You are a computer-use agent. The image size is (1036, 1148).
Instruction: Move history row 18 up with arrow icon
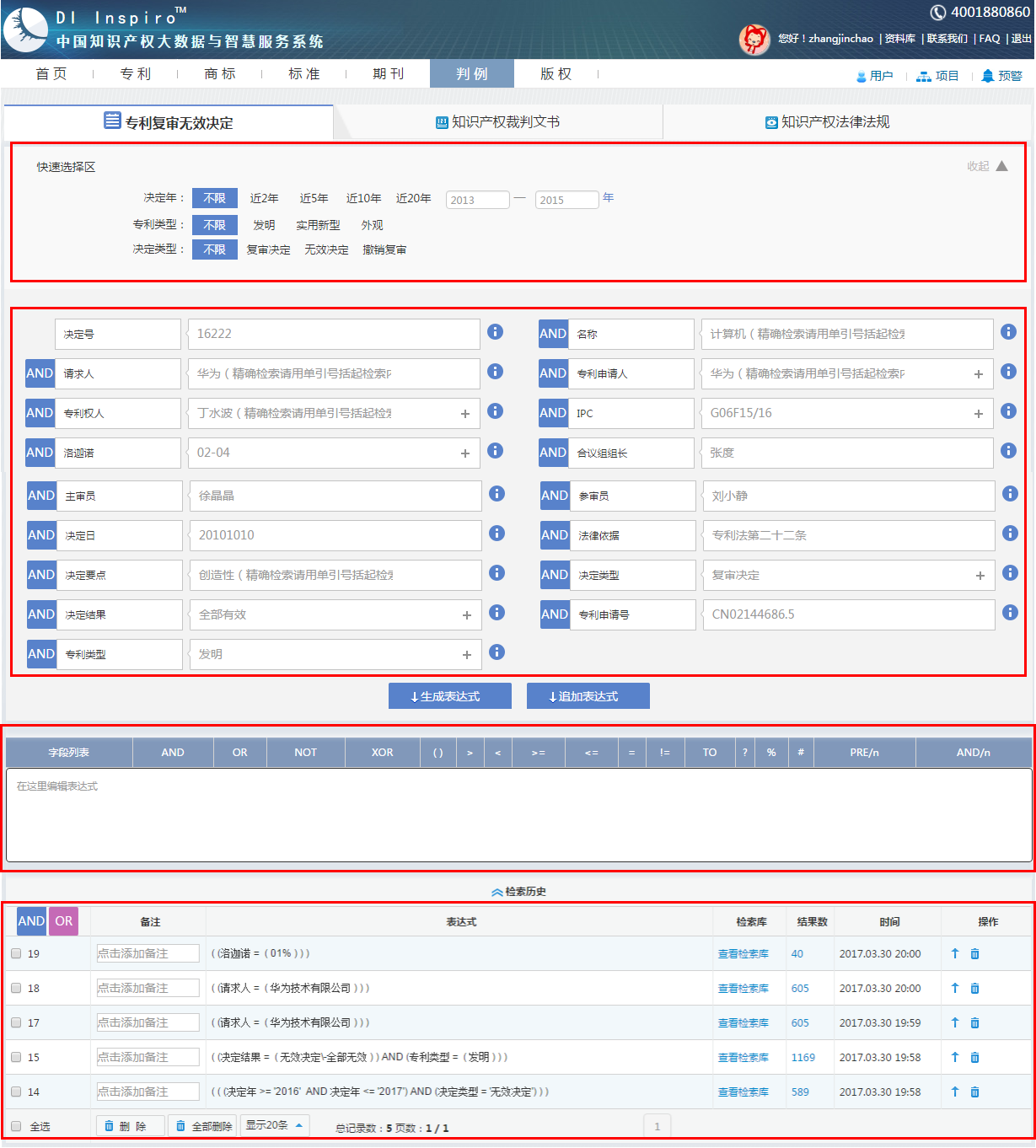[x=955, y=988]
